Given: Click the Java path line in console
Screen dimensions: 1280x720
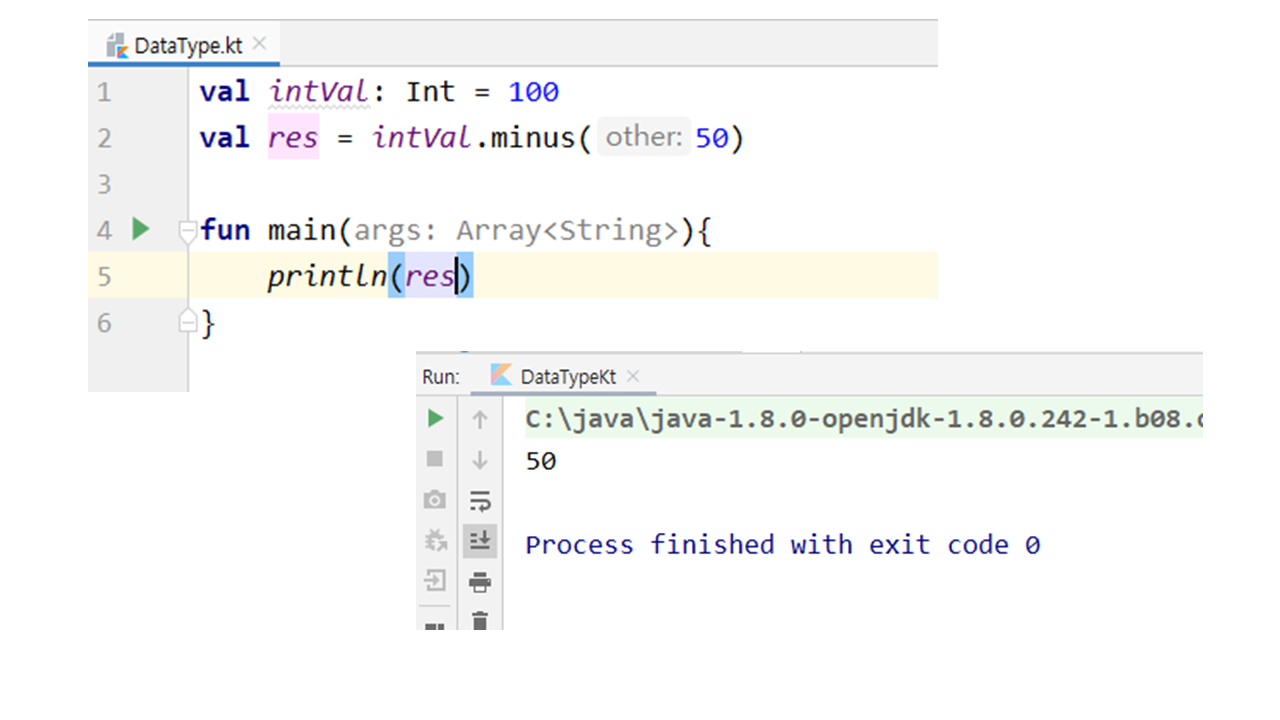Looking at the screenshot, I should tap(860, 420).
